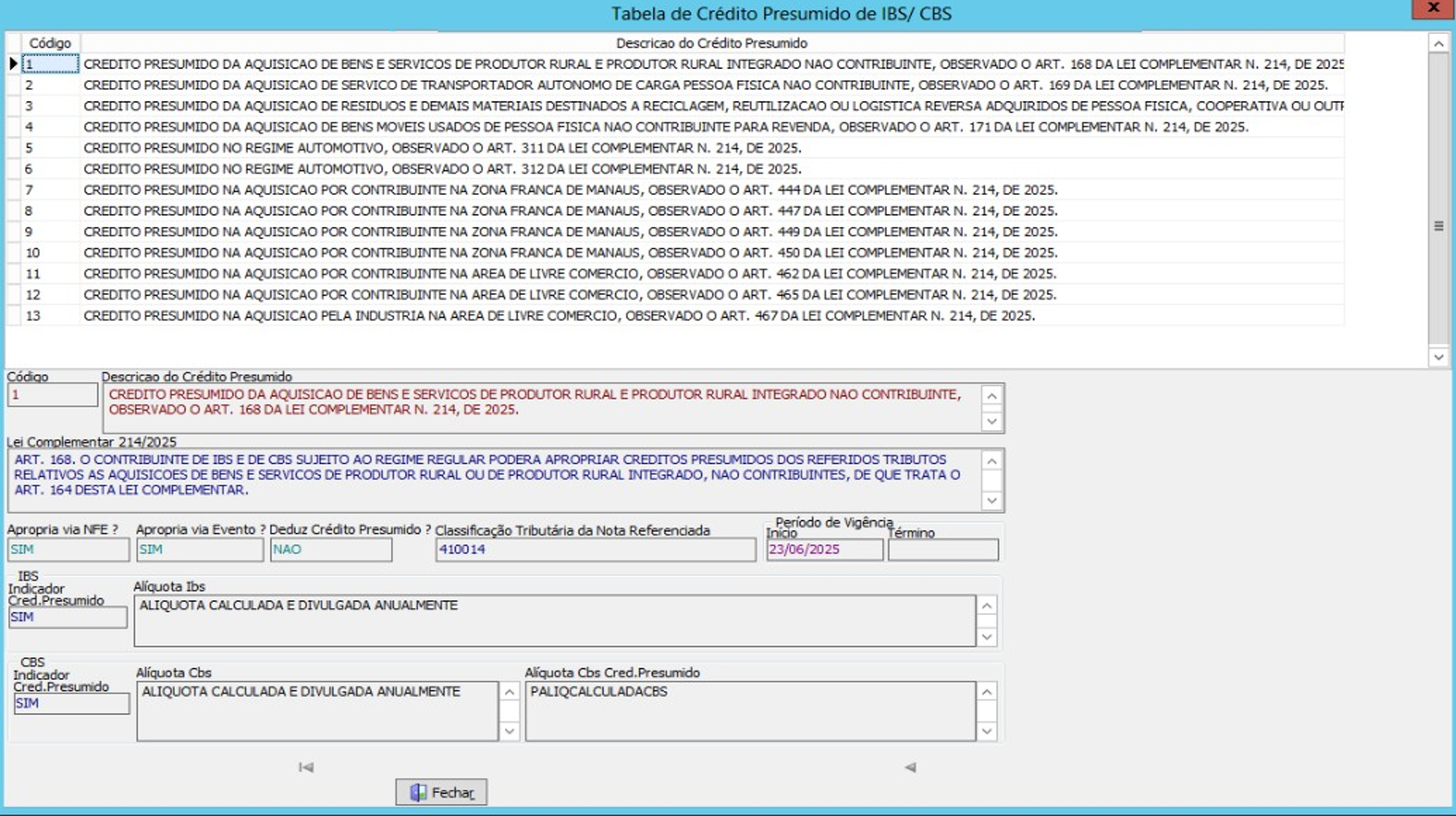Viewport: 1456px width, 816px height.
Task: Click the Apropria via NFE field
Action: 68,550
